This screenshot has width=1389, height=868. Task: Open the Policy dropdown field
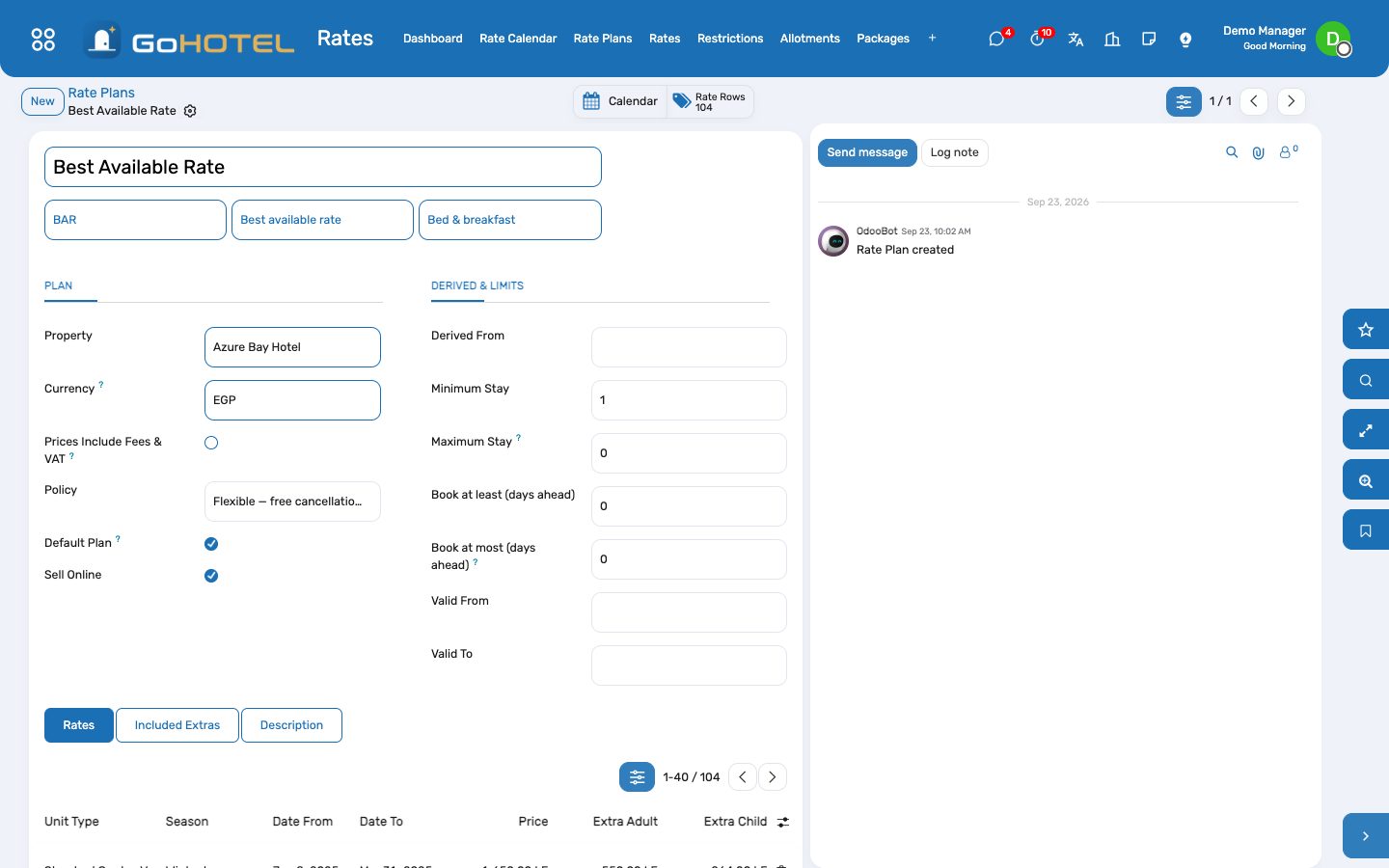[x=292, y=502]
